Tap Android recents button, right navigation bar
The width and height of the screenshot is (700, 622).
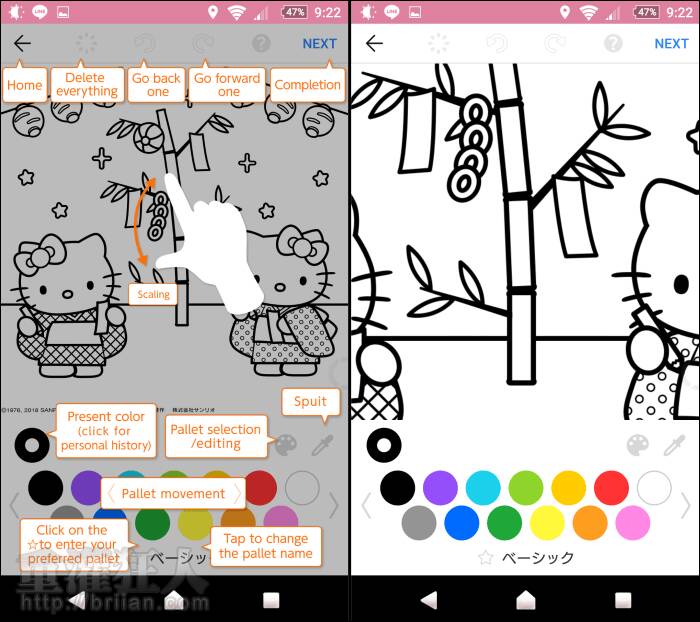(x=623, y=600)
